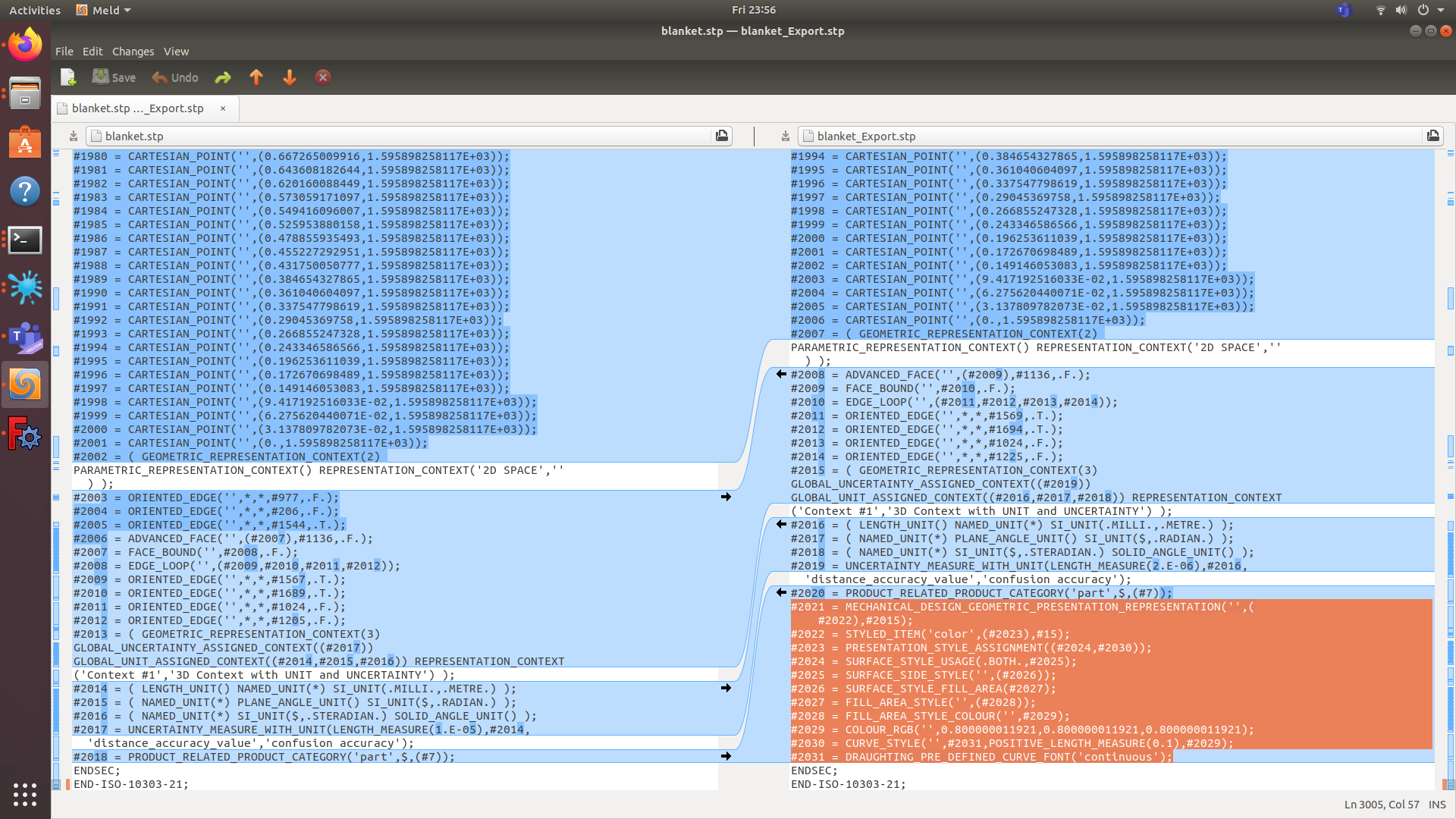1456x819 pixels.
Task: Click the Save toolbar button
Action: pos(113,77)
